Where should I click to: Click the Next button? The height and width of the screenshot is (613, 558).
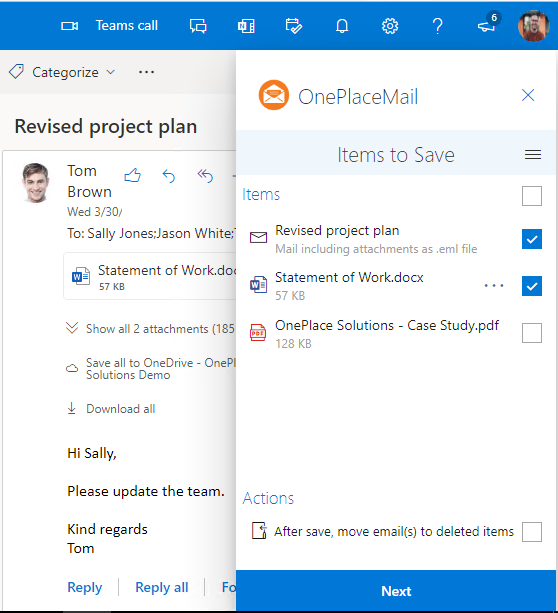coord(396,591)
